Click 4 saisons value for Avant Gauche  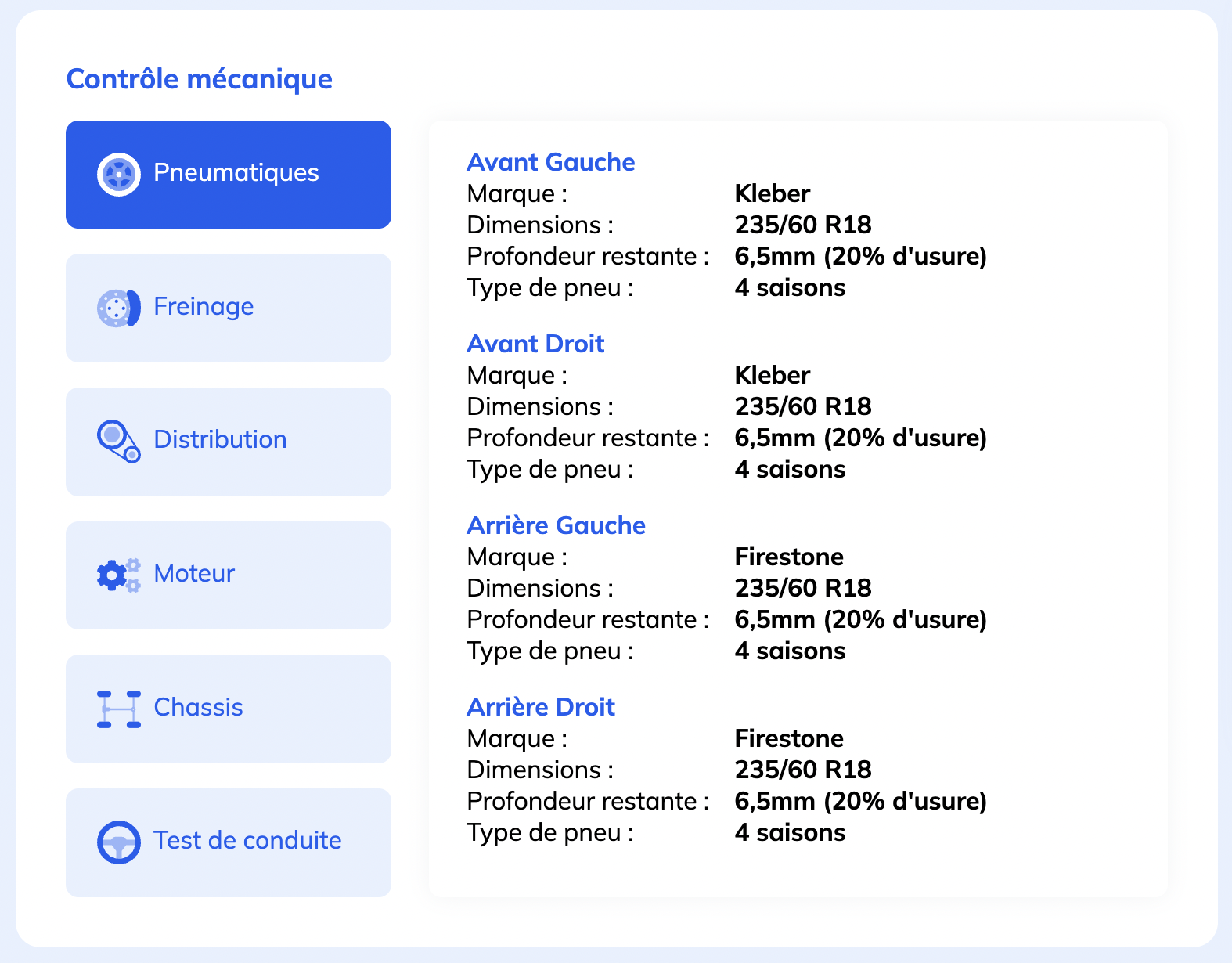(790, 287)
